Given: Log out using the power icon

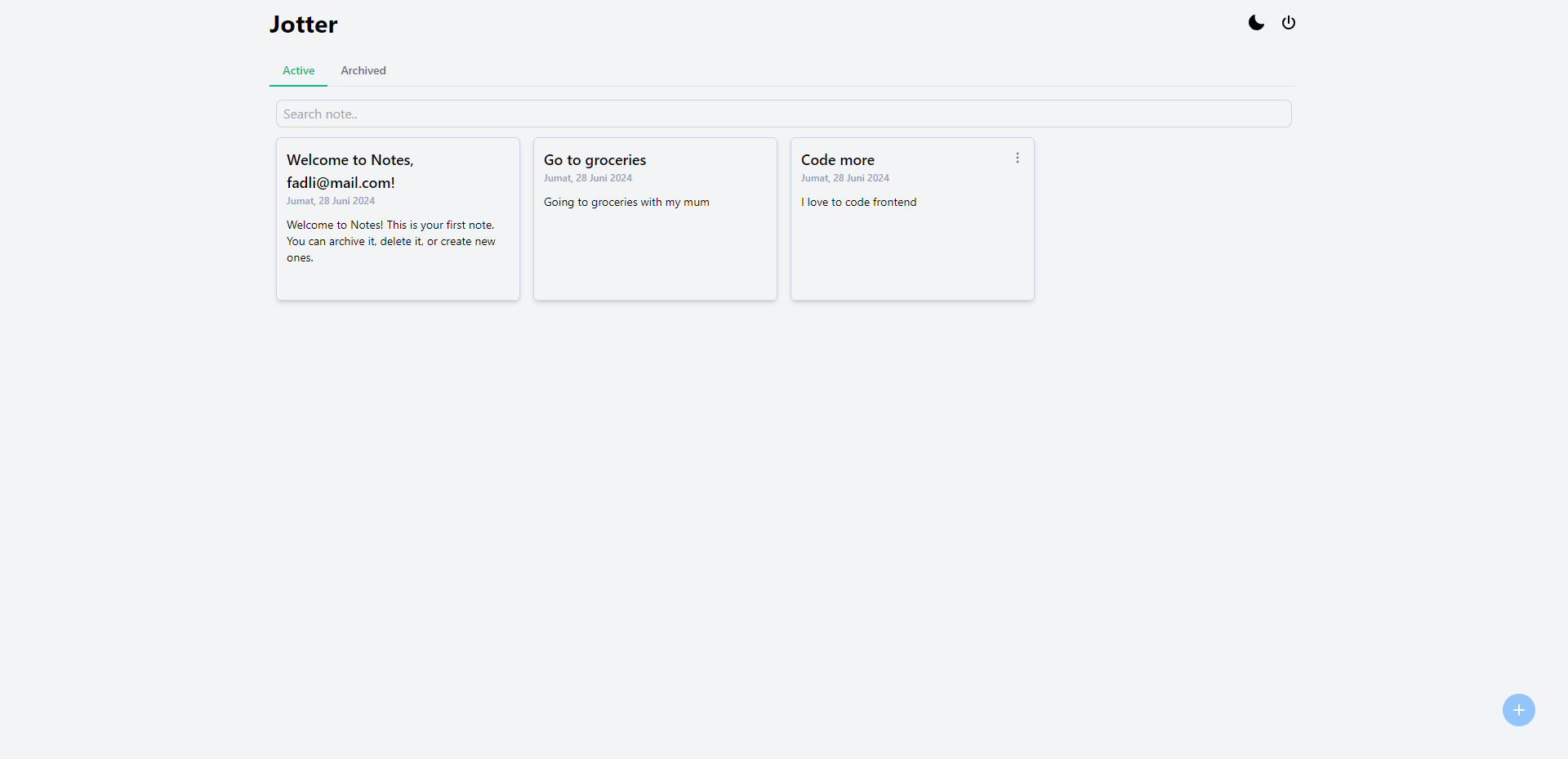Looking at the screenshot, I should coord(1289,23).
